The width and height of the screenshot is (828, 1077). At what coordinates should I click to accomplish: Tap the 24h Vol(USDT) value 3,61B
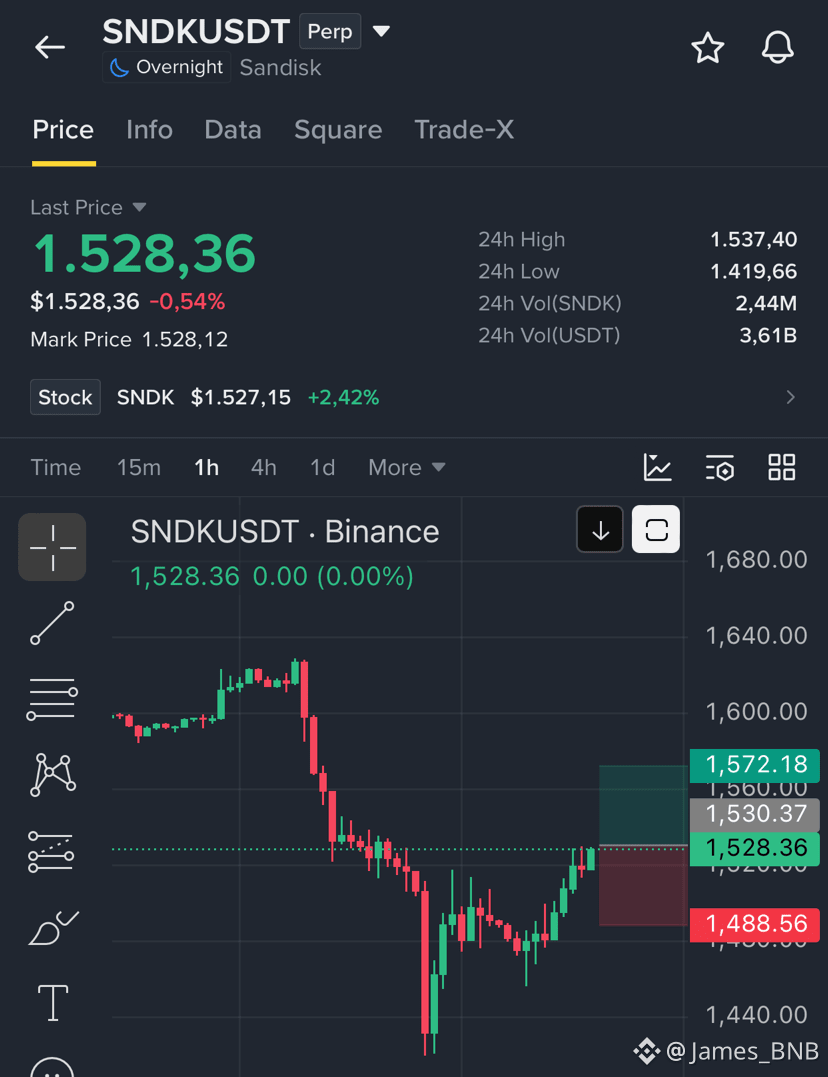[x=768, y=335]
